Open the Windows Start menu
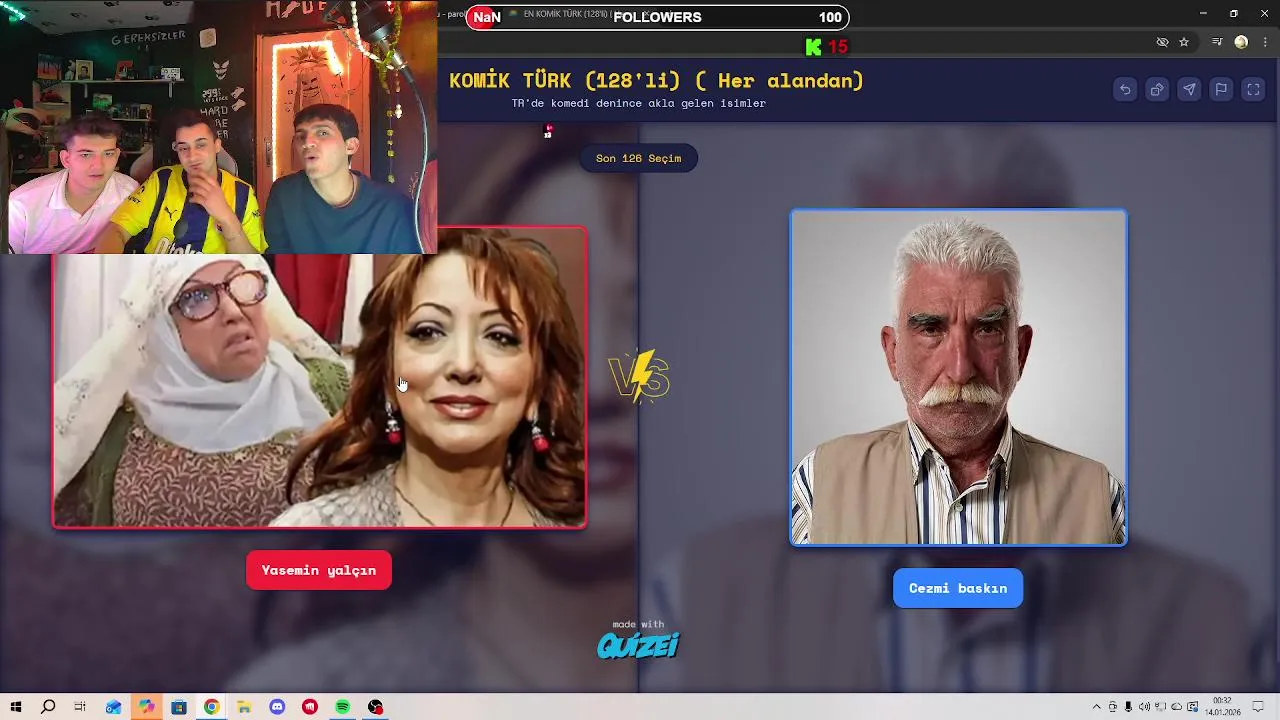 [x=16, y=707]
